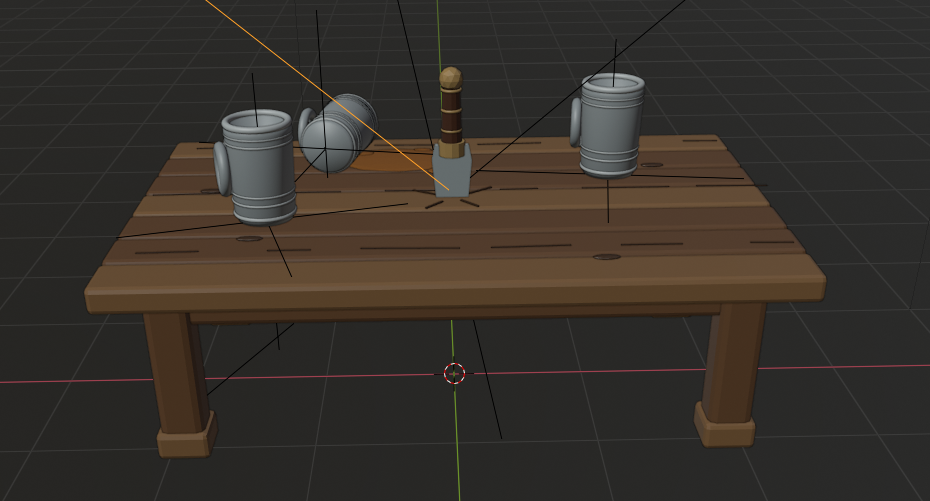
Task: Click the table's front right leg
Action: tap(730, 375)
